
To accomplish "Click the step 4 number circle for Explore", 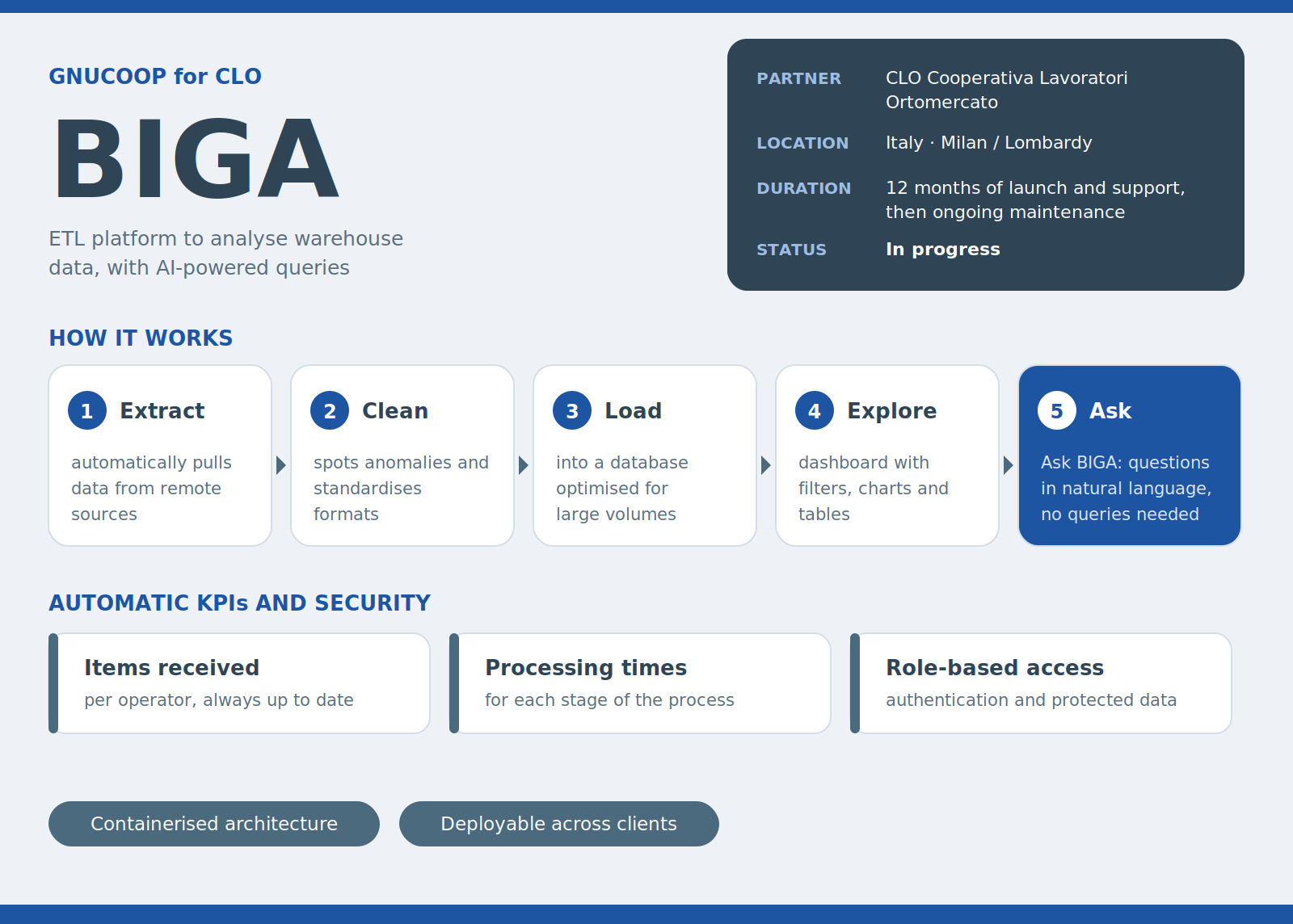I will coord(815,410).
